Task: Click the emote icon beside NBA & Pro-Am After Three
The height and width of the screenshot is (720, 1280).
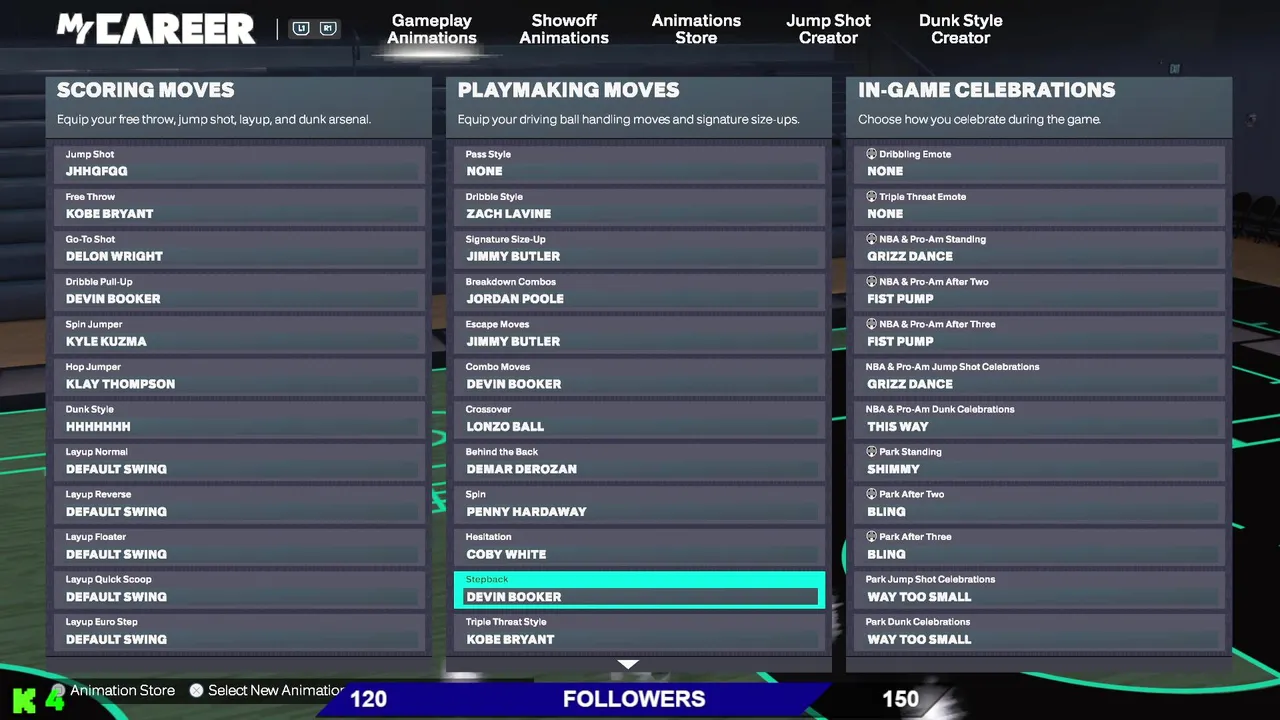Action: pos(871,324)
